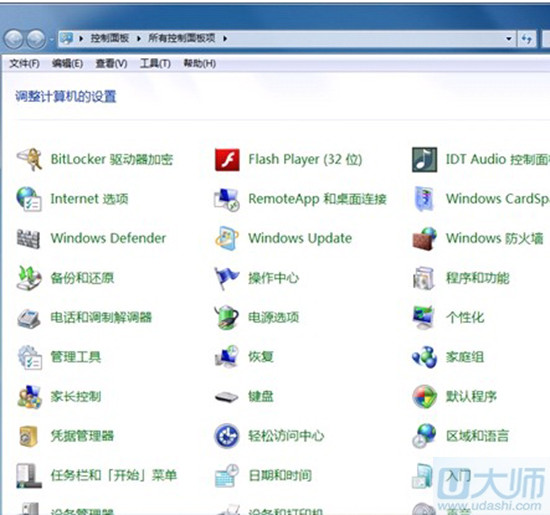Image resolution: width=550 pixels, height=515 pixels.
Task: Expand the arrow after 所有控制面板项 breadcrumb
Action: click(225, 38)
